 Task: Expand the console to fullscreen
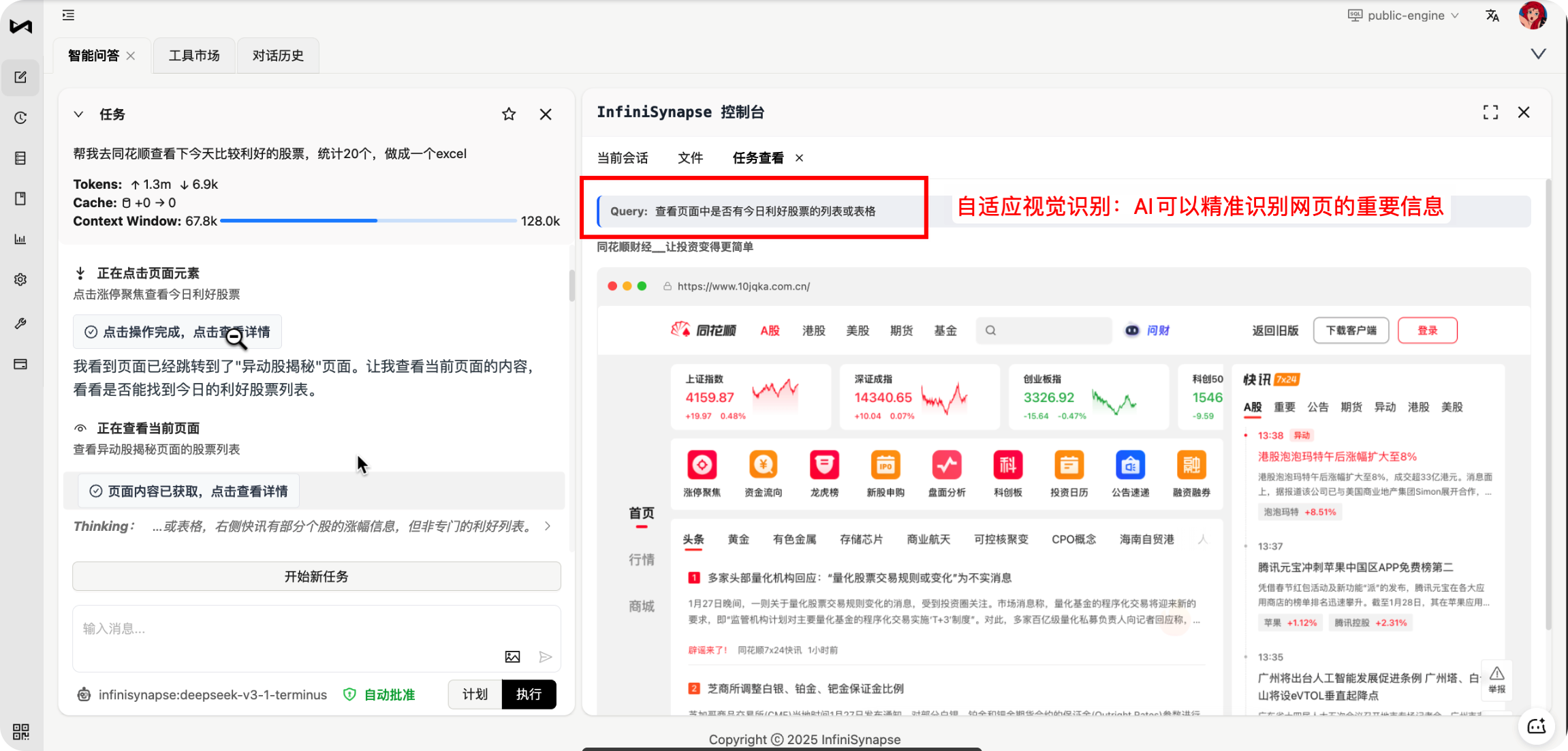[x=1490, y=112]
